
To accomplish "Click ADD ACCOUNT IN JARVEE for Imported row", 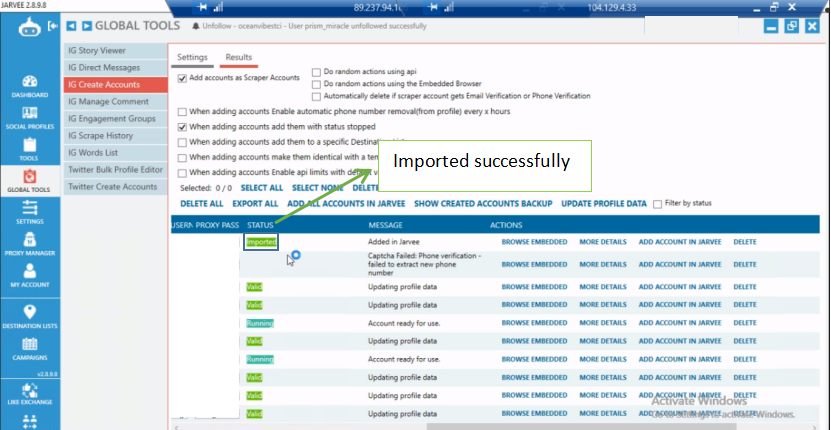I will pyautogui.click(x=680, y=242).
